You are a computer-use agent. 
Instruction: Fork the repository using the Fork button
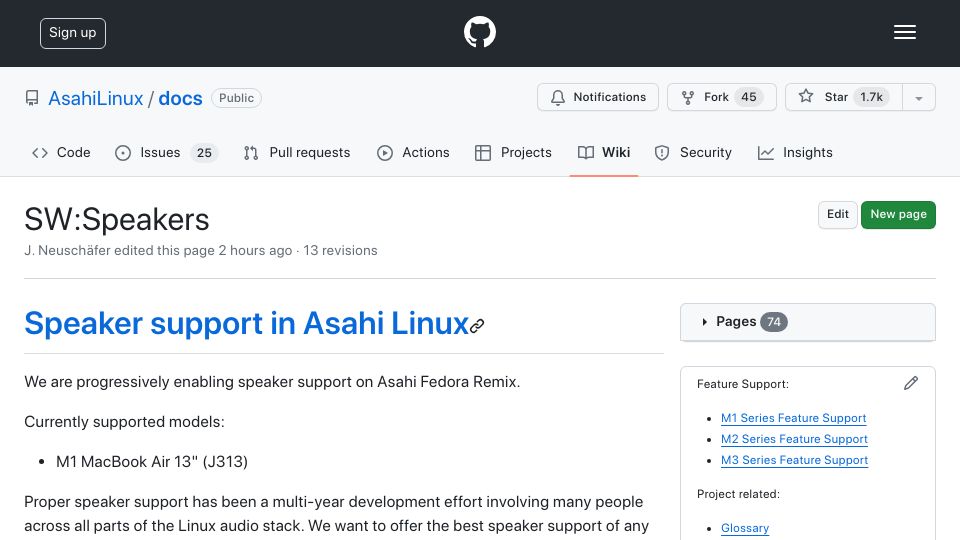[x=721, y=97]
